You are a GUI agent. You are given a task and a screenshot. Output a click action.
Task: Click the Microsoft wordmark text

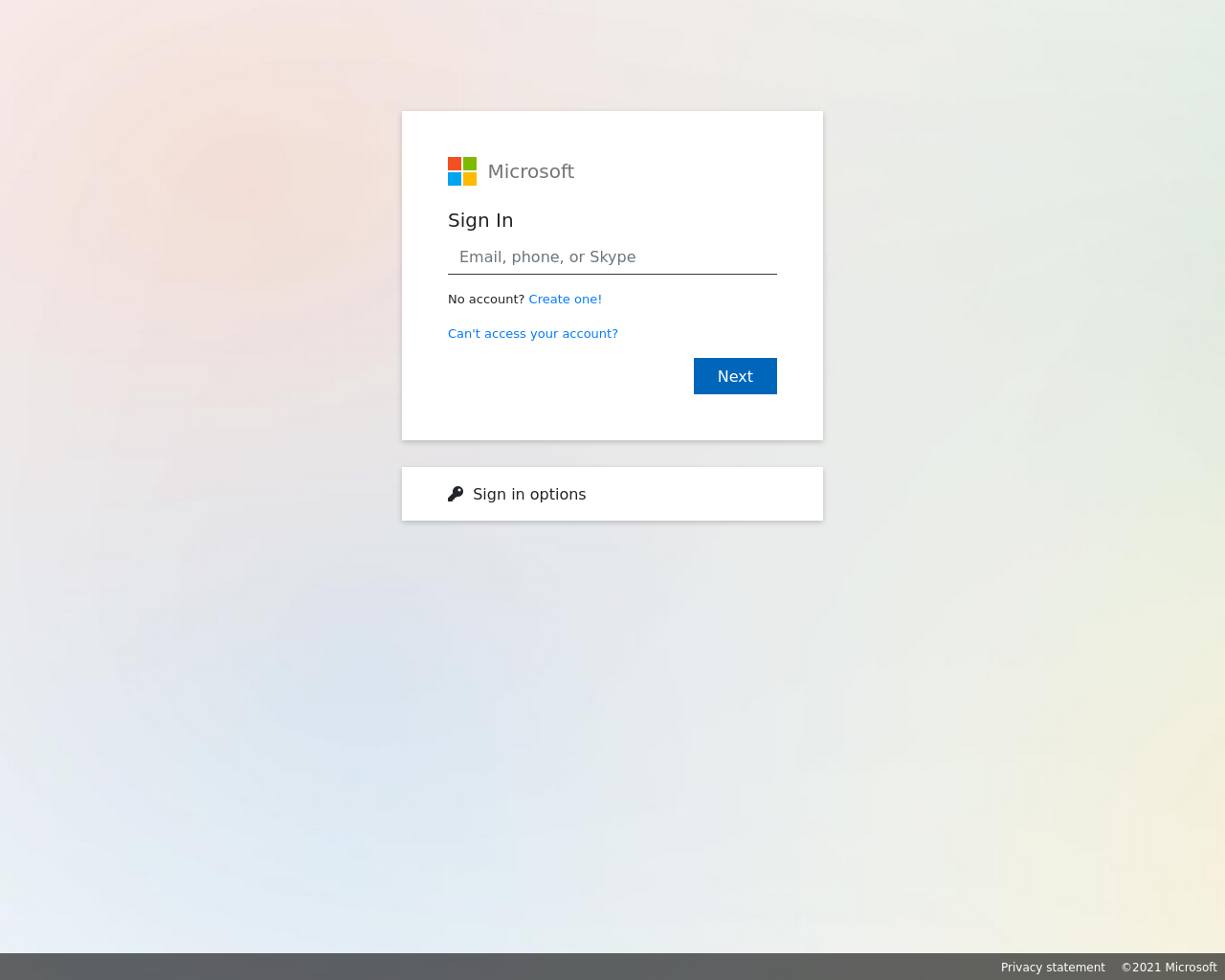pyautogui.click(x=531, y=171)
